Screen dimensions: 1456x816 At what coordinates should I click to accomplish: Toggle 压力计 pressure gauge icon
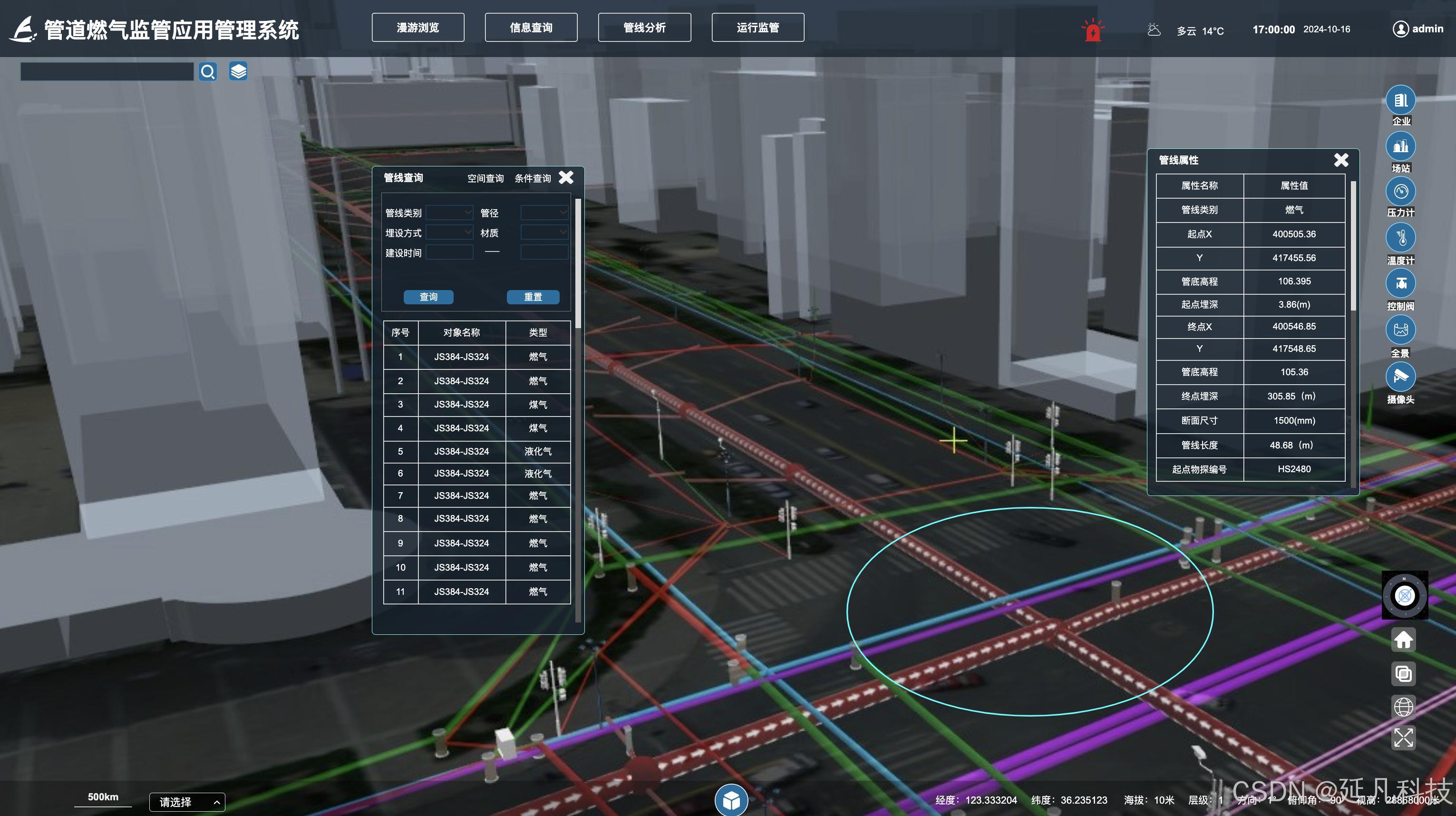(x=1400, y=192)
